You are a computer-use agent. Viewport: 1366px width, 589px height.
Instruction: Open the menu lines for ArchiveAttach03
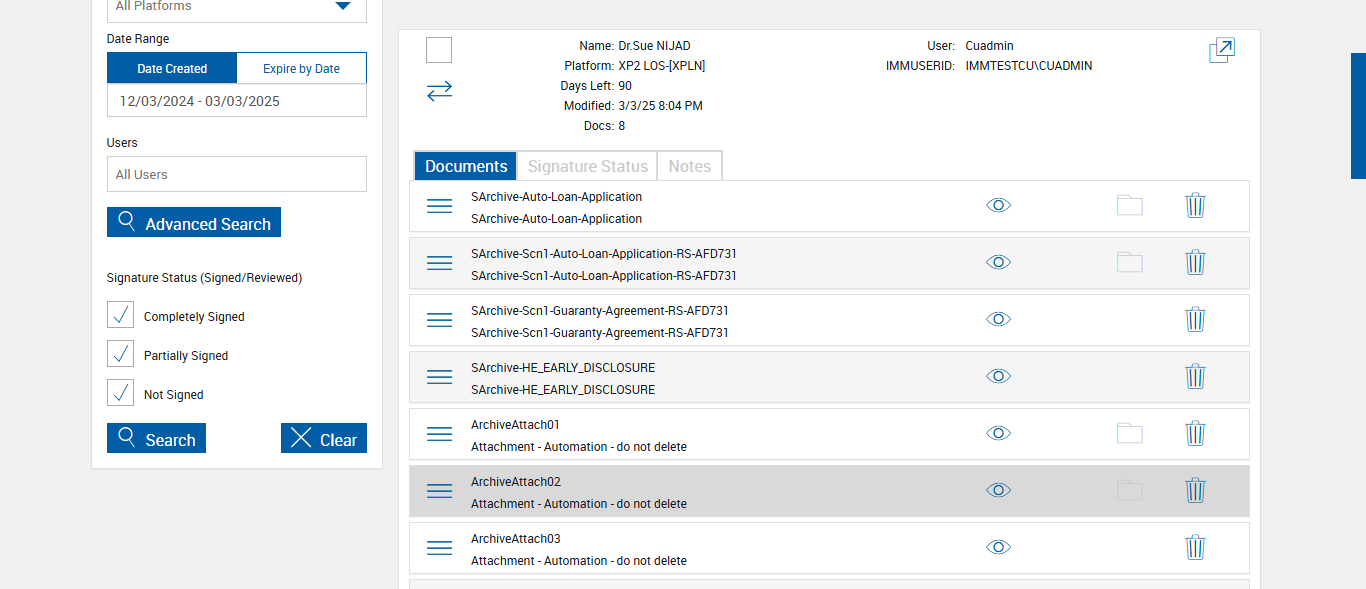coord(440,548)
